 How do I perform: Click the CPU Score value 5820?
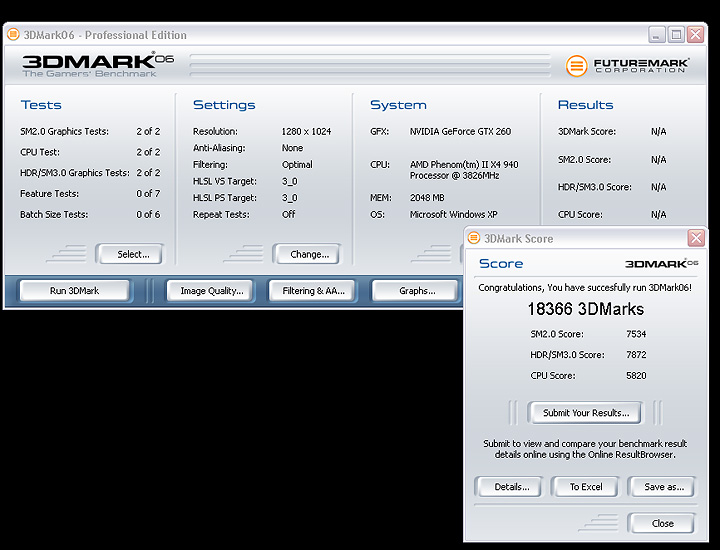[636, 376]
